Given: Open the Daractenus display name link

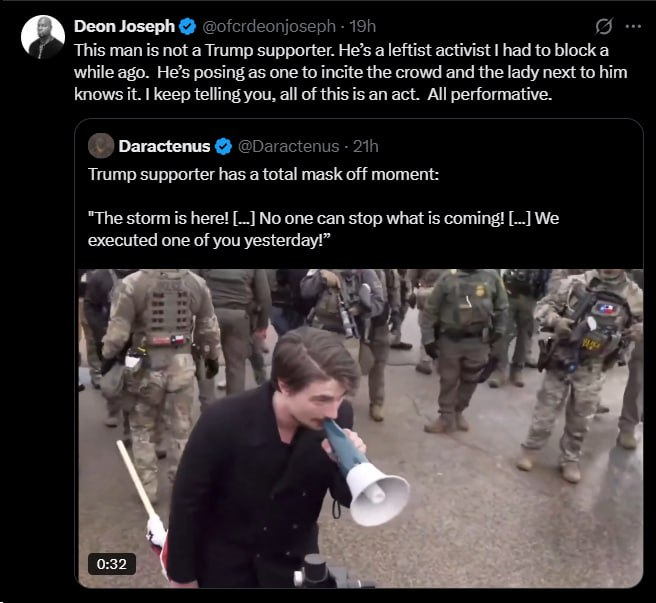Looking at the screenshot, I should pos(164,147).
